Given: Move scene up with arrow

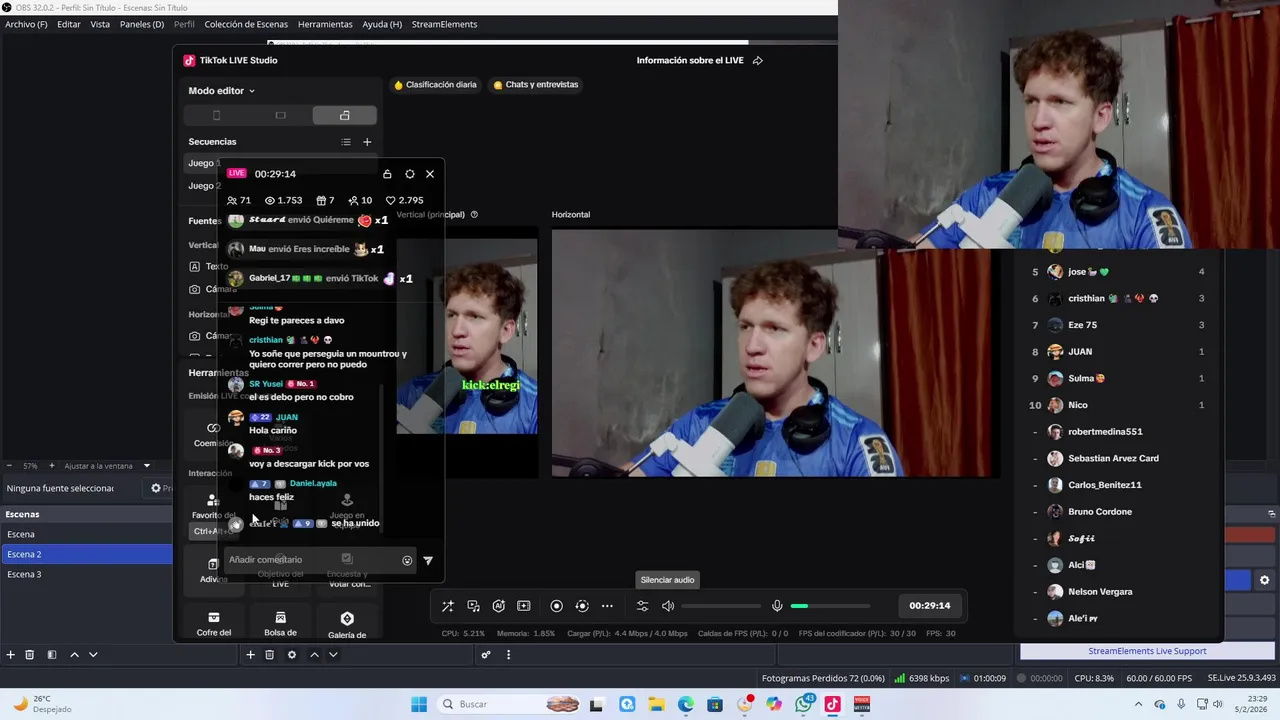Looking at the screenshot, I should tap(74, 655).
